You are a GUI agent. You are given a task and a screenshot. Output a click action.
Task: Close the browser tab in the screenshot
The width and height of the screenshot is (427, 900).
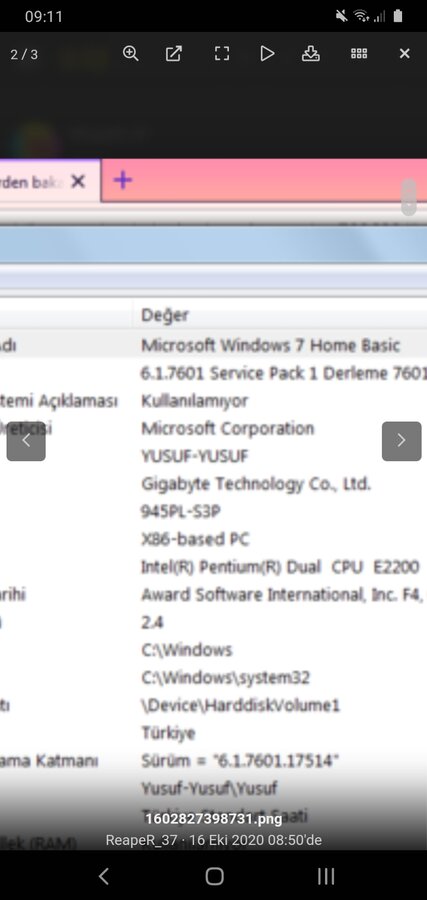[x=78, y=181]
